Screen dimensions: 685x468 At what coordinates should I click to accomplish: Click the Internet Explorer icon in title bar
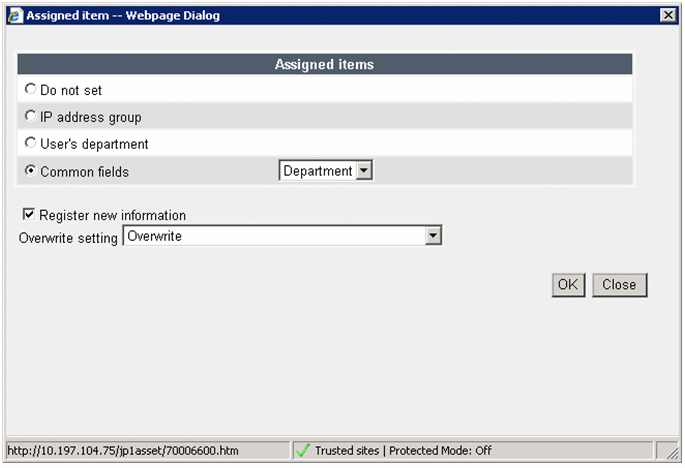point(13,15)
